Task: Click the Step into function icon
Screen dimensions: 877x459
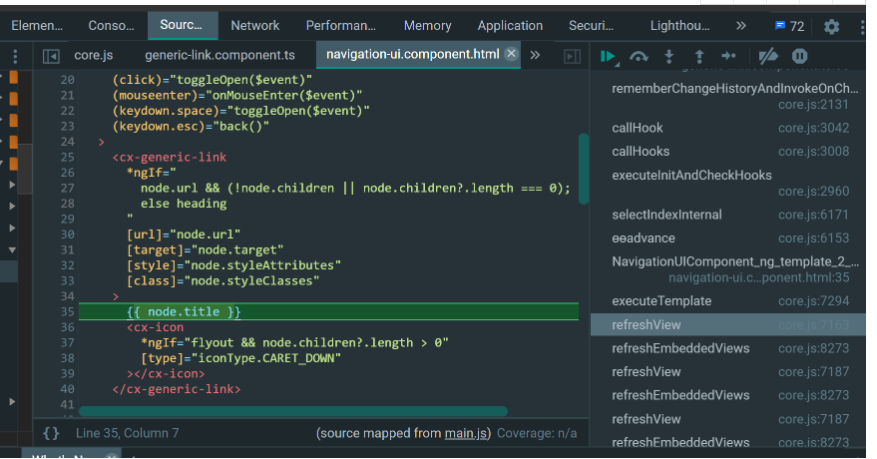Action: pyautogui.click(x=670, y=56)
